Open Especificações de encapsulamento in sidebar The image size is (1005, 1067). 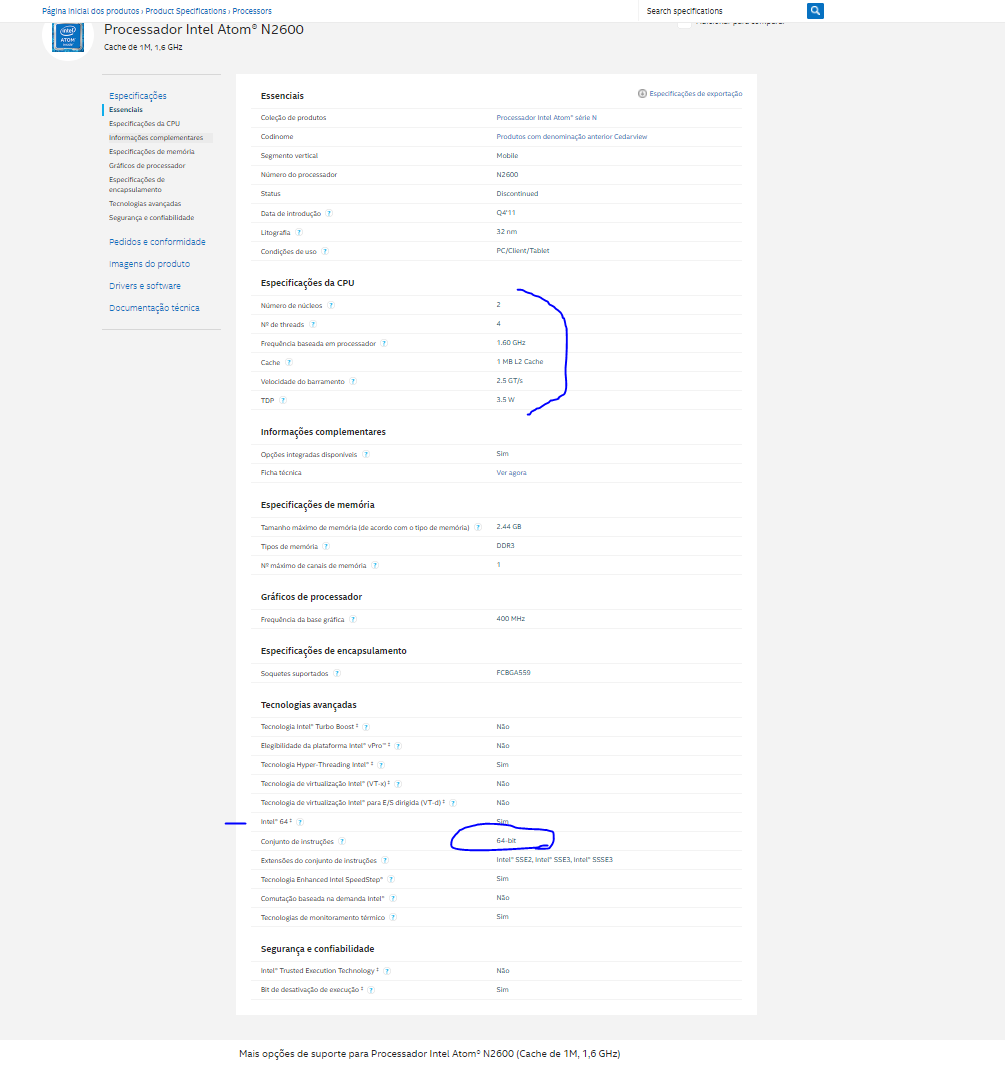(137, 184)
